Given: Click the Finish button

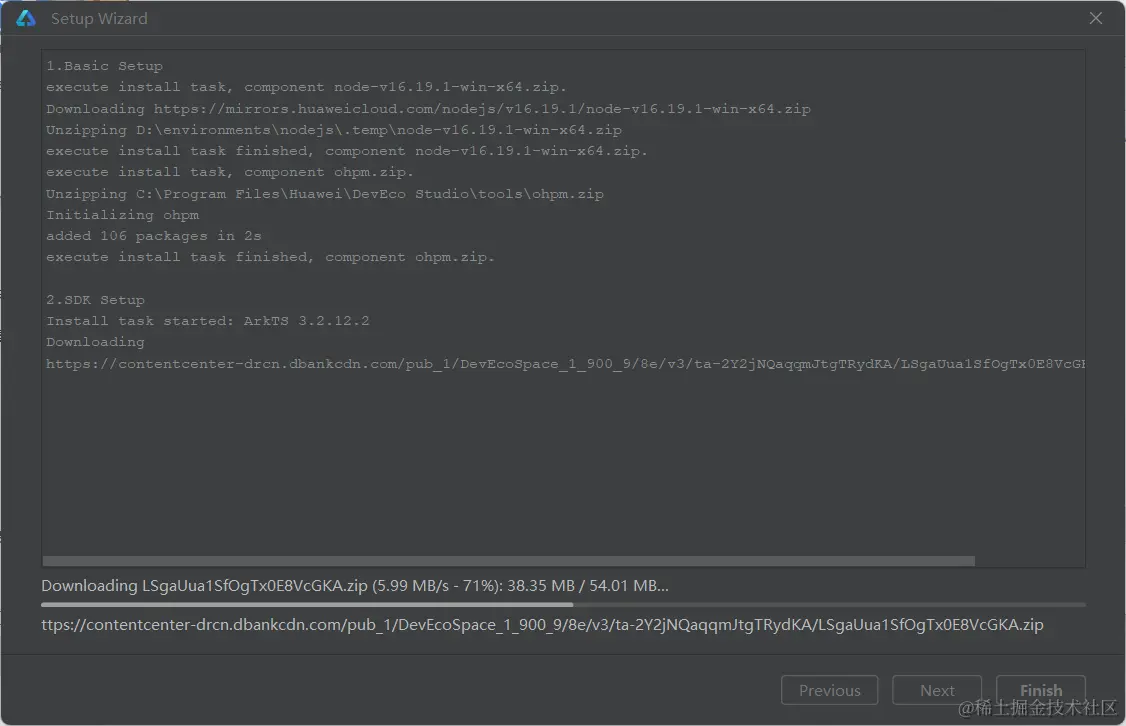Looking at the screenshot, I should point(1041,690).
